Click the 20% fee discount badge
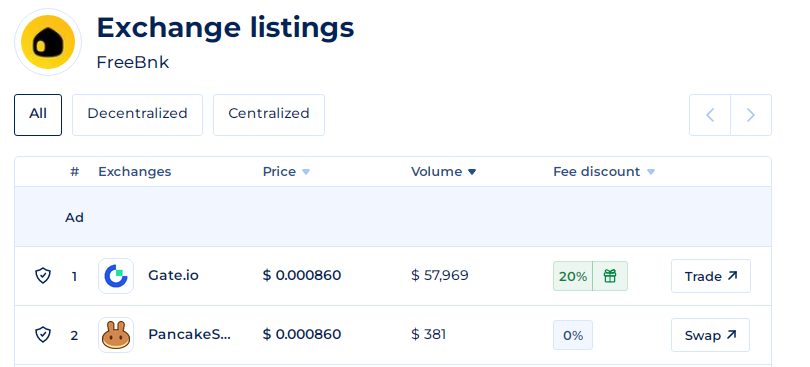 [573, 276]
